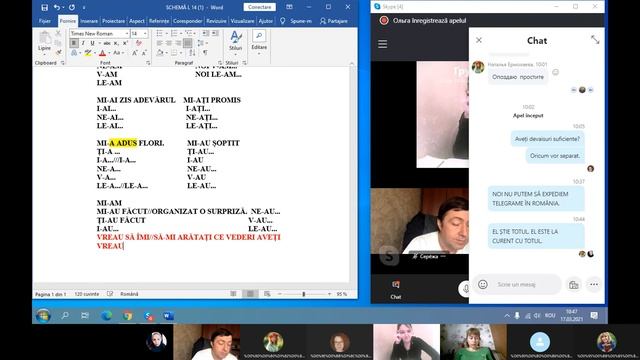Viewport: 640px width, 360px height.
Task: Save the Word document
Action: 44,7
